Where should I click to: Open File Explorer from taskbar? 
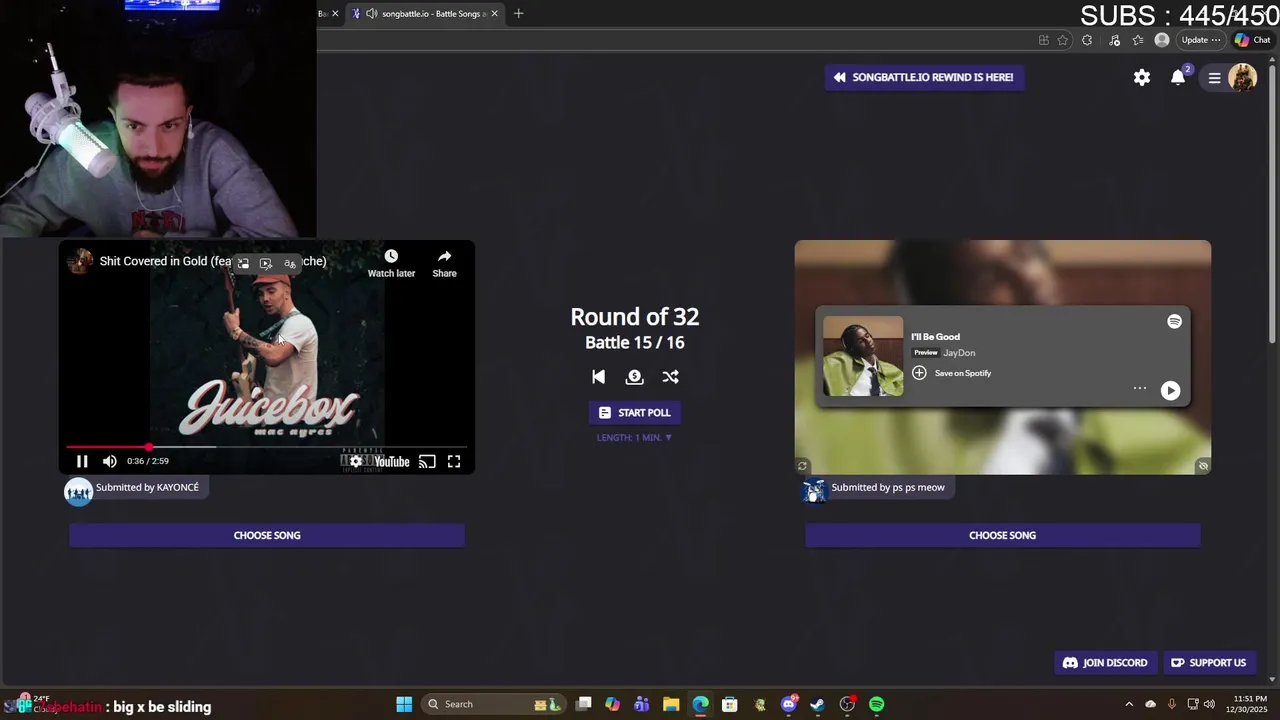coord(671,704)
